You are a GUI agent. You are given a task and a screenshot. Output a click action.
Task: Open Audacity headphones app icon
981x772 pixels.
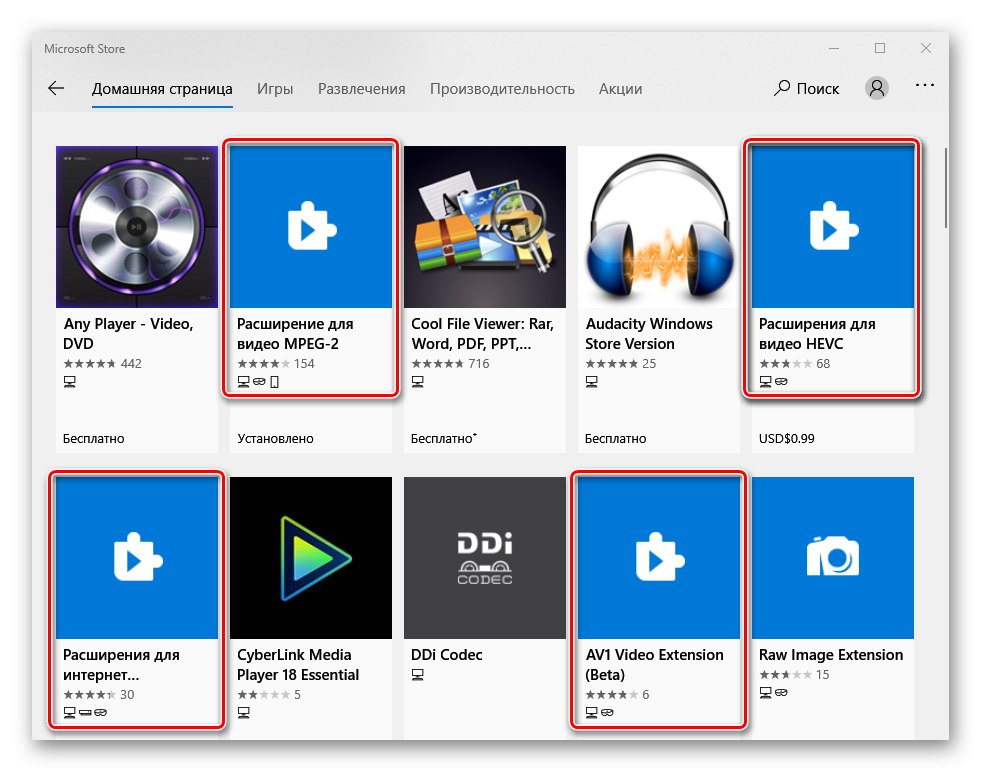pyautogui.click(x=659, y=227)
